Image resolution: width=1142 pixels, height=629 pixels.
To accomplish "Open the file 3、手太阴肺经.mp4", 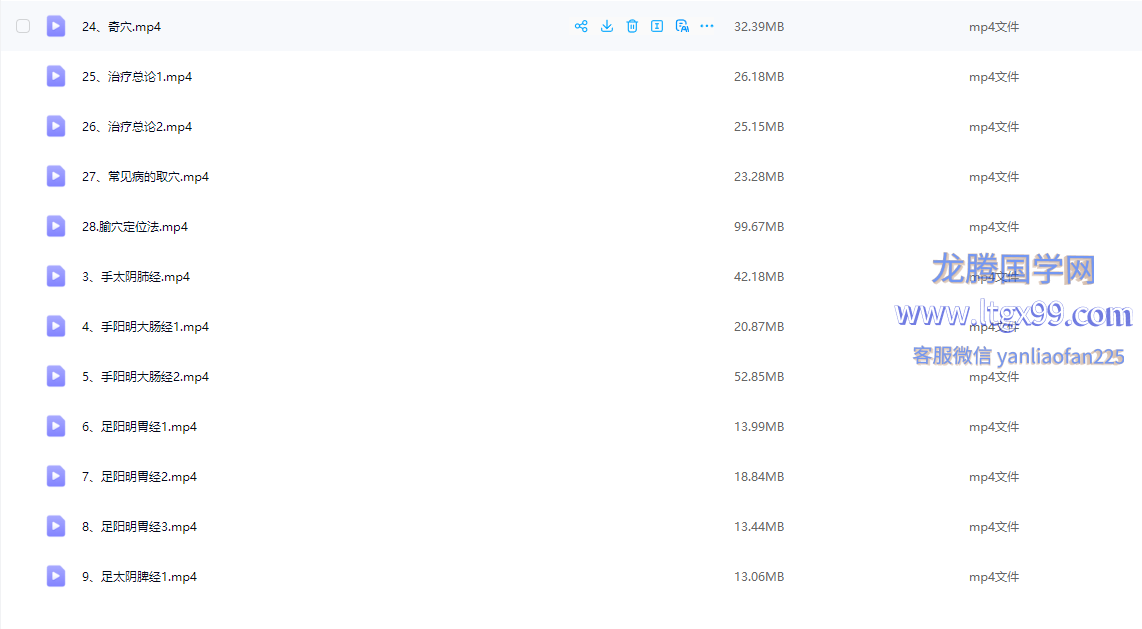I will click(x=136, y=277).
